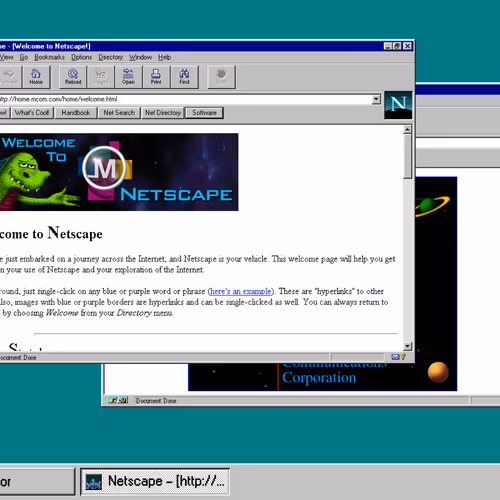Screen dimensions: 500x500
Task: Click the Netscape N logo animation
Action: 398,105
